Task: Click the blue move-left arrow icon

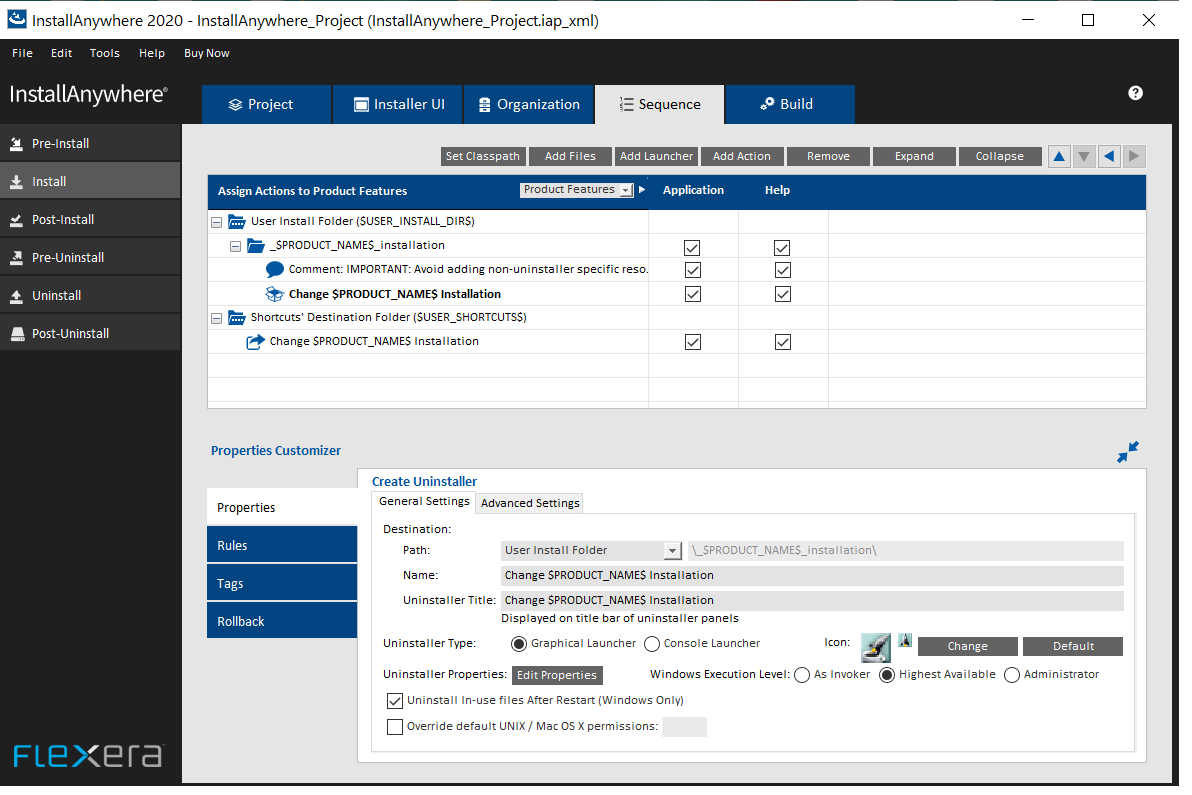Action: click(x=1108, y=157)
